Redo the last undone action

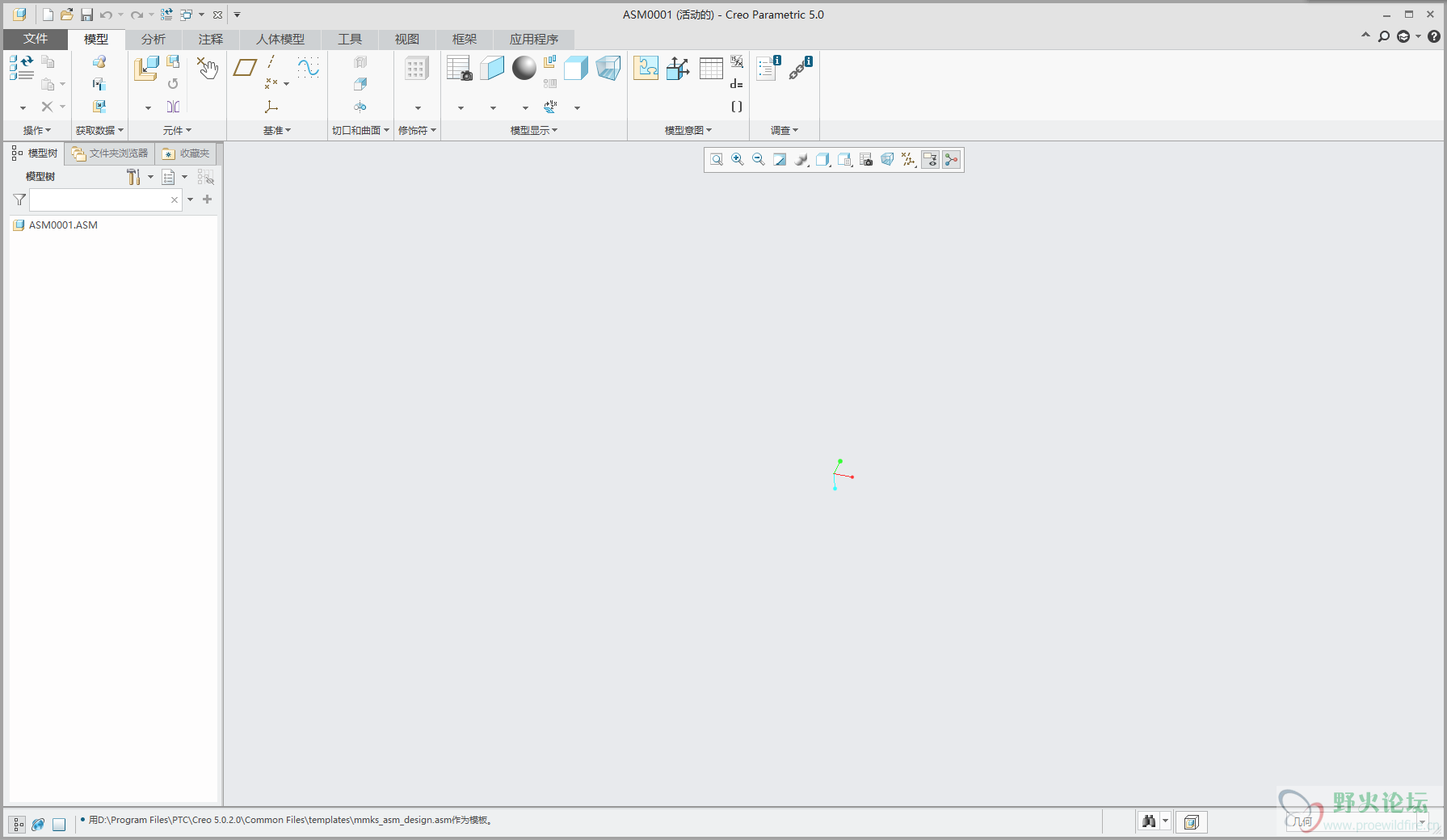[137, 15]
